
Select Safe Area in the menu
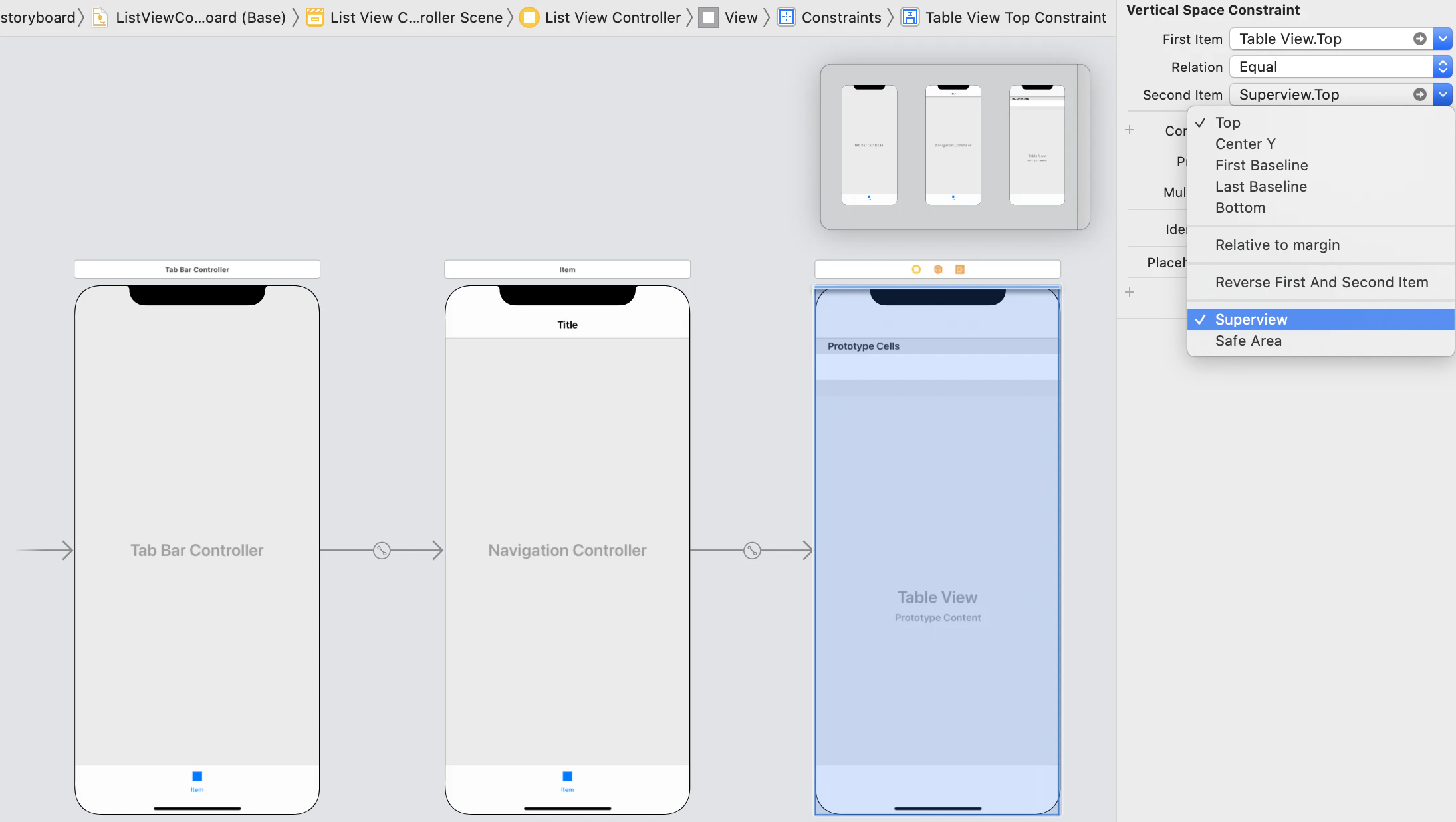coord(1248,341)
